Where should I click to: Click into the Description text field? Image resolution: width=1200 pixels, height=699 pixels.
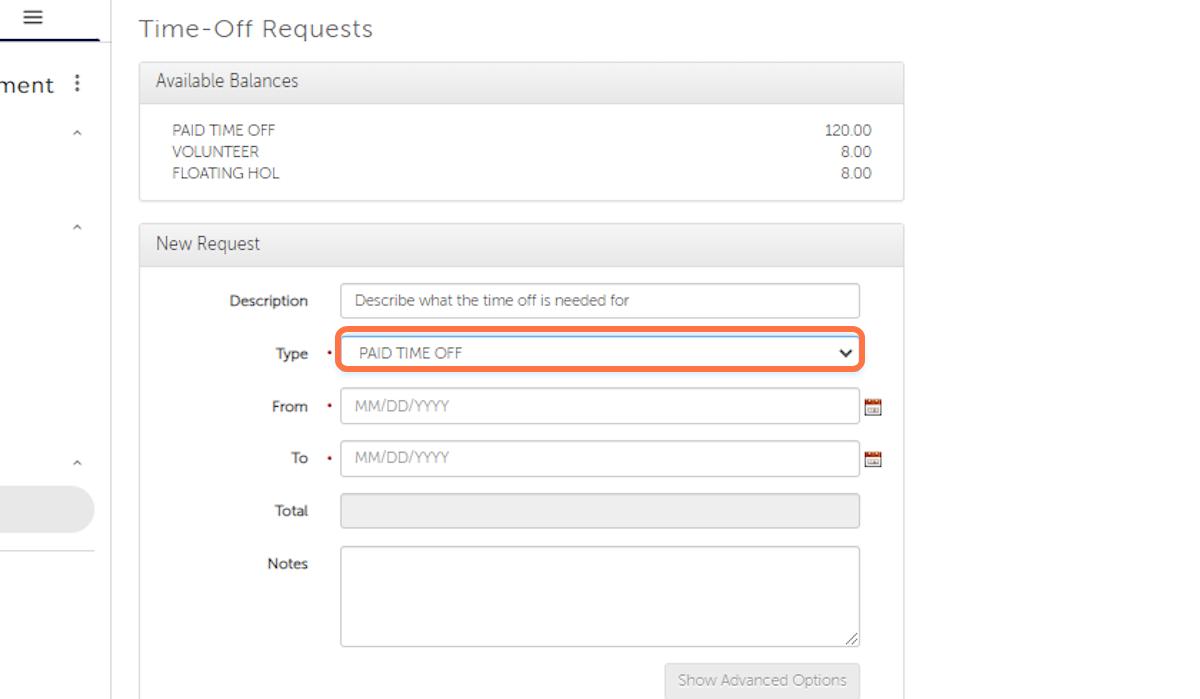(x=599, y=300)
